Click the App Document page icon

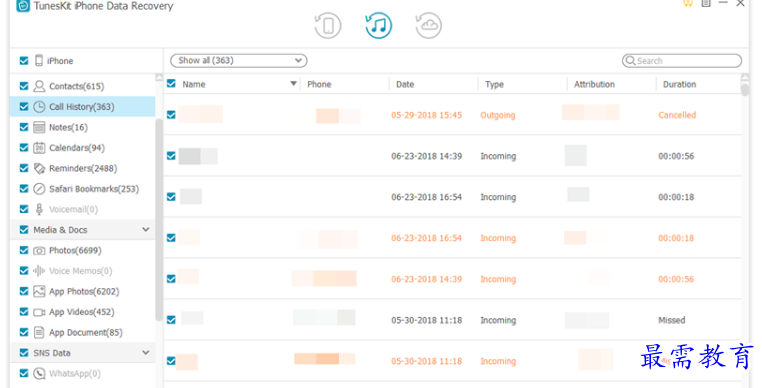tap(39, 333)
